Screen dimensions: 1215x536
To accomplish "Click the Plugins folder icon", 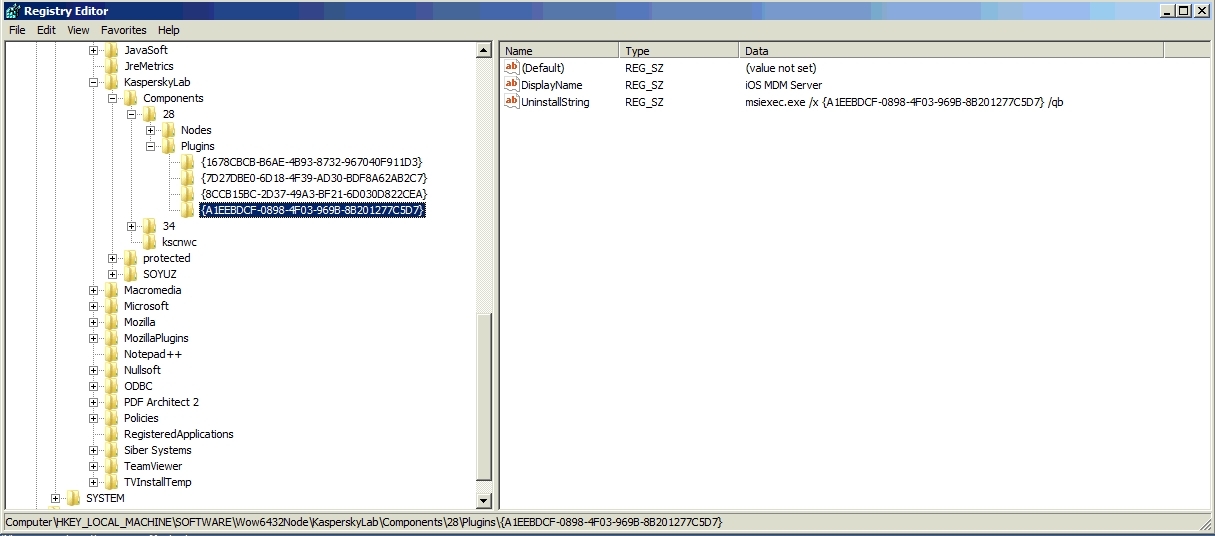I will click(x=168, y=146).
